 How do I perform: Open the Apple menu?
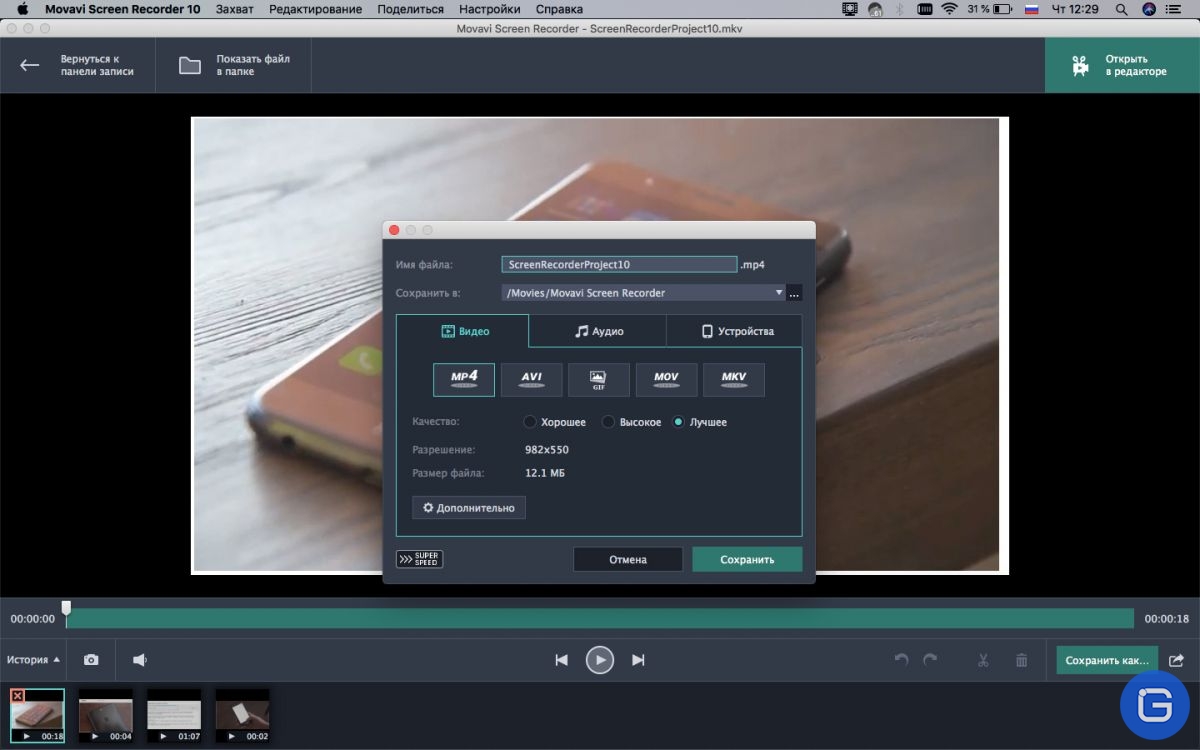(x=22, y=9)
